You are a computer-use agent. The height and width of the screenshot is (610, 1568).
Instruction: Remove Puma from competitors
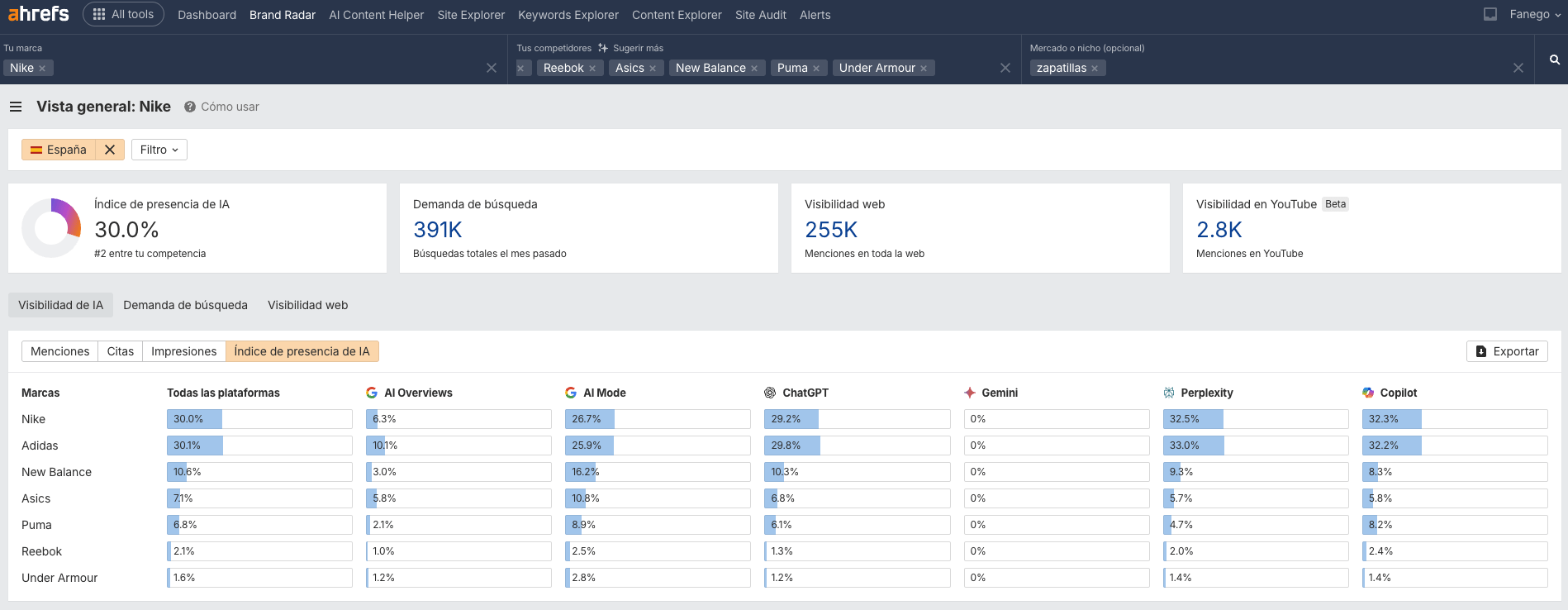tap(816, 69)
